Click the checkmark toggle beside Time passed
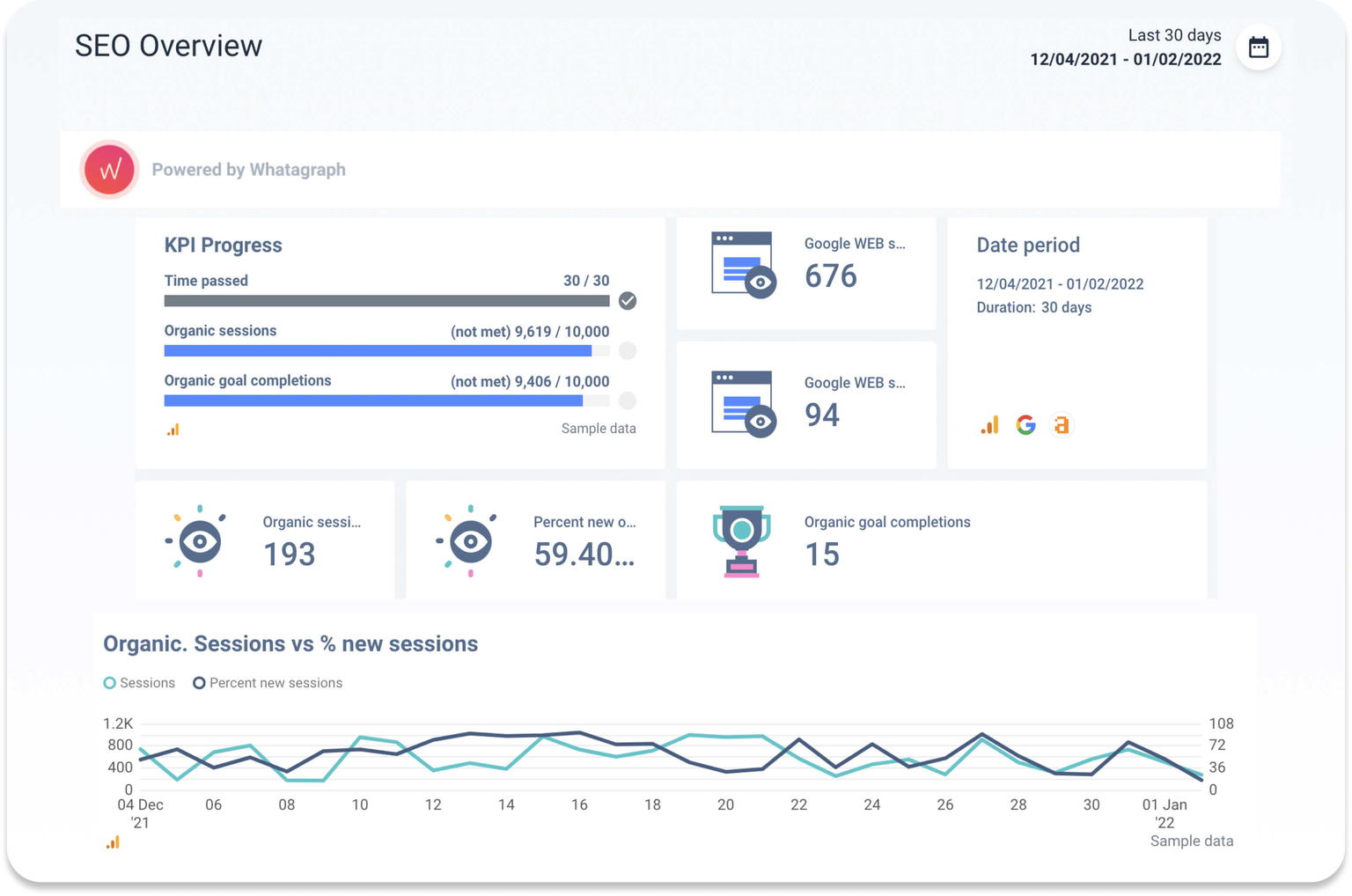1352x896 pixels. click(627, 301)
